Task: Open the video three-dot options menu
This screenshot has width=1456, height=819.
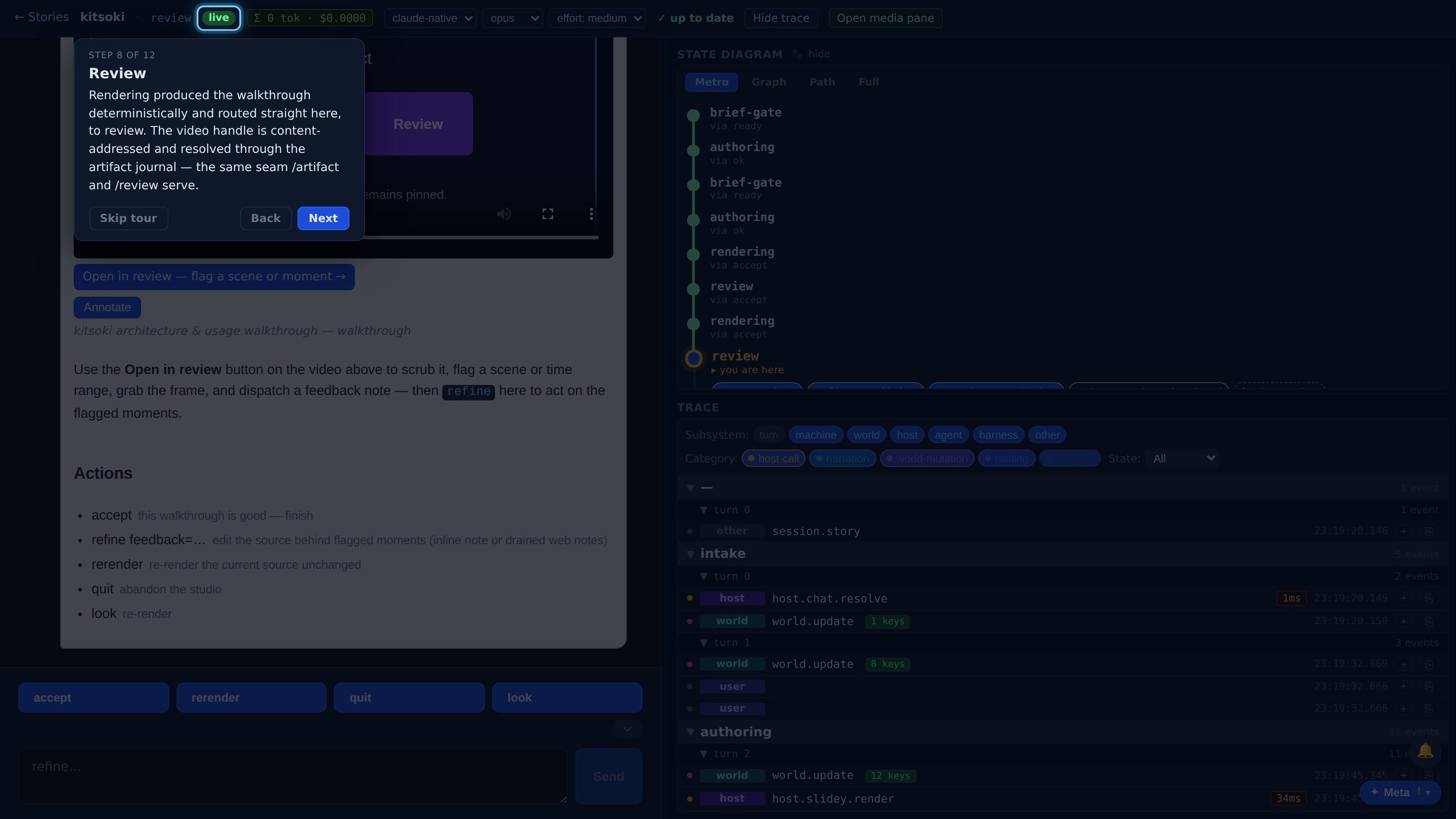Action: point(591,214)
